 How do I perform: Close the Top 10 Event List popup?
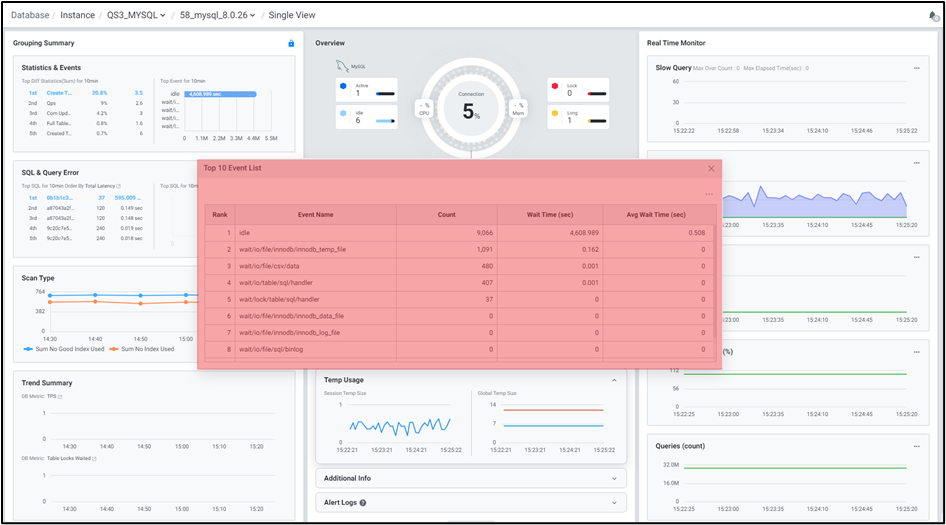coord(711,169)
